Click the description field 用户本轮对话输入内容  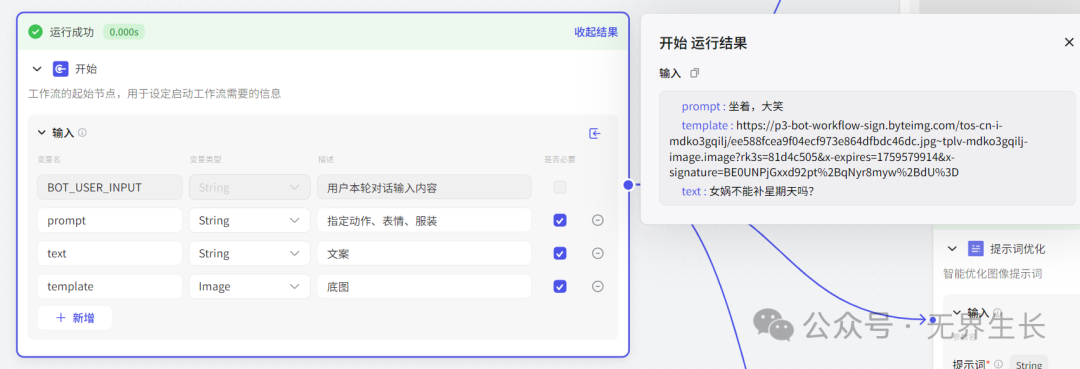tap(424, 187)
